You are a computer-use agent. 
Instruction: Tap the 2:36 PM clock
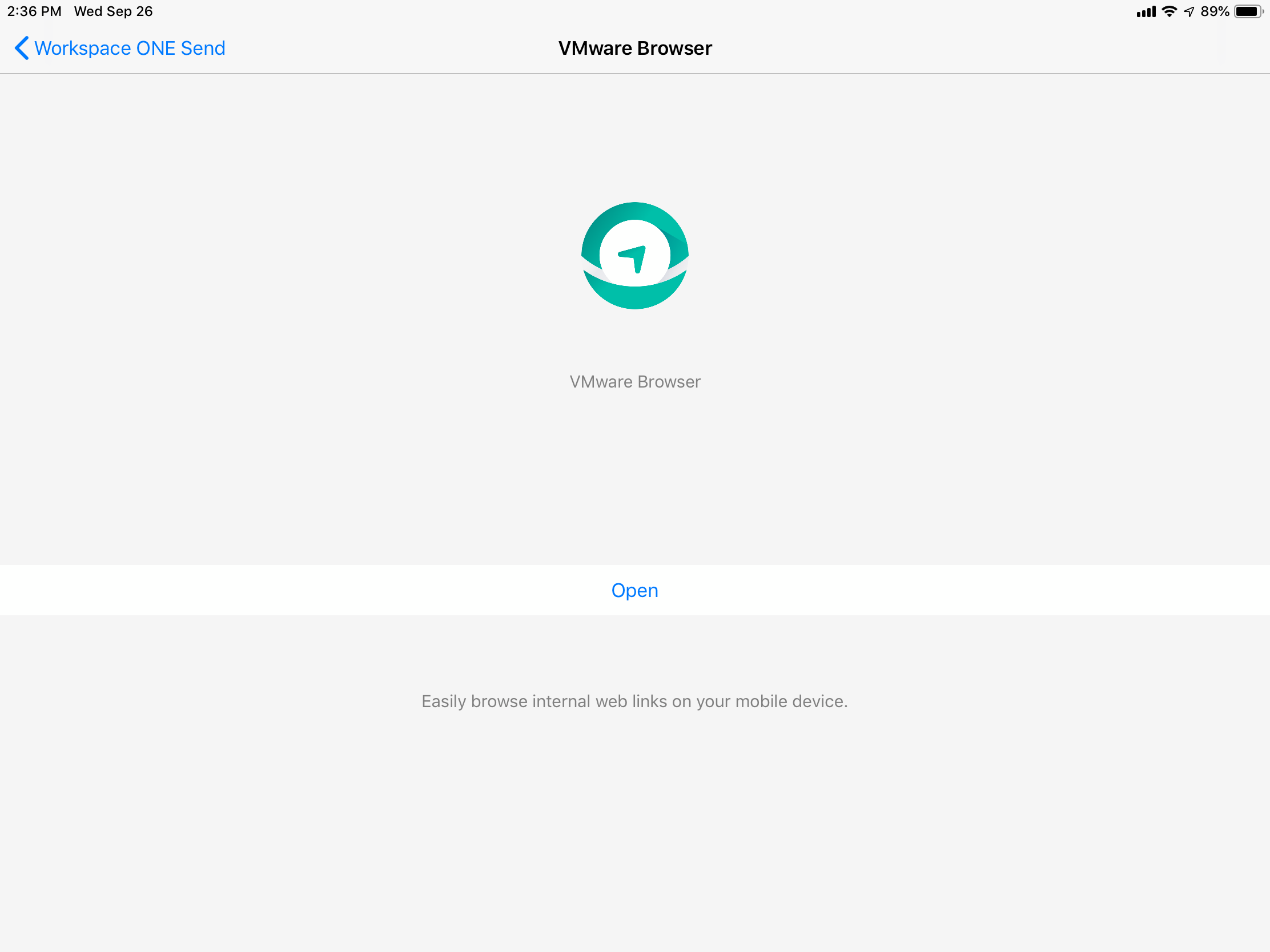coord(34,11)
